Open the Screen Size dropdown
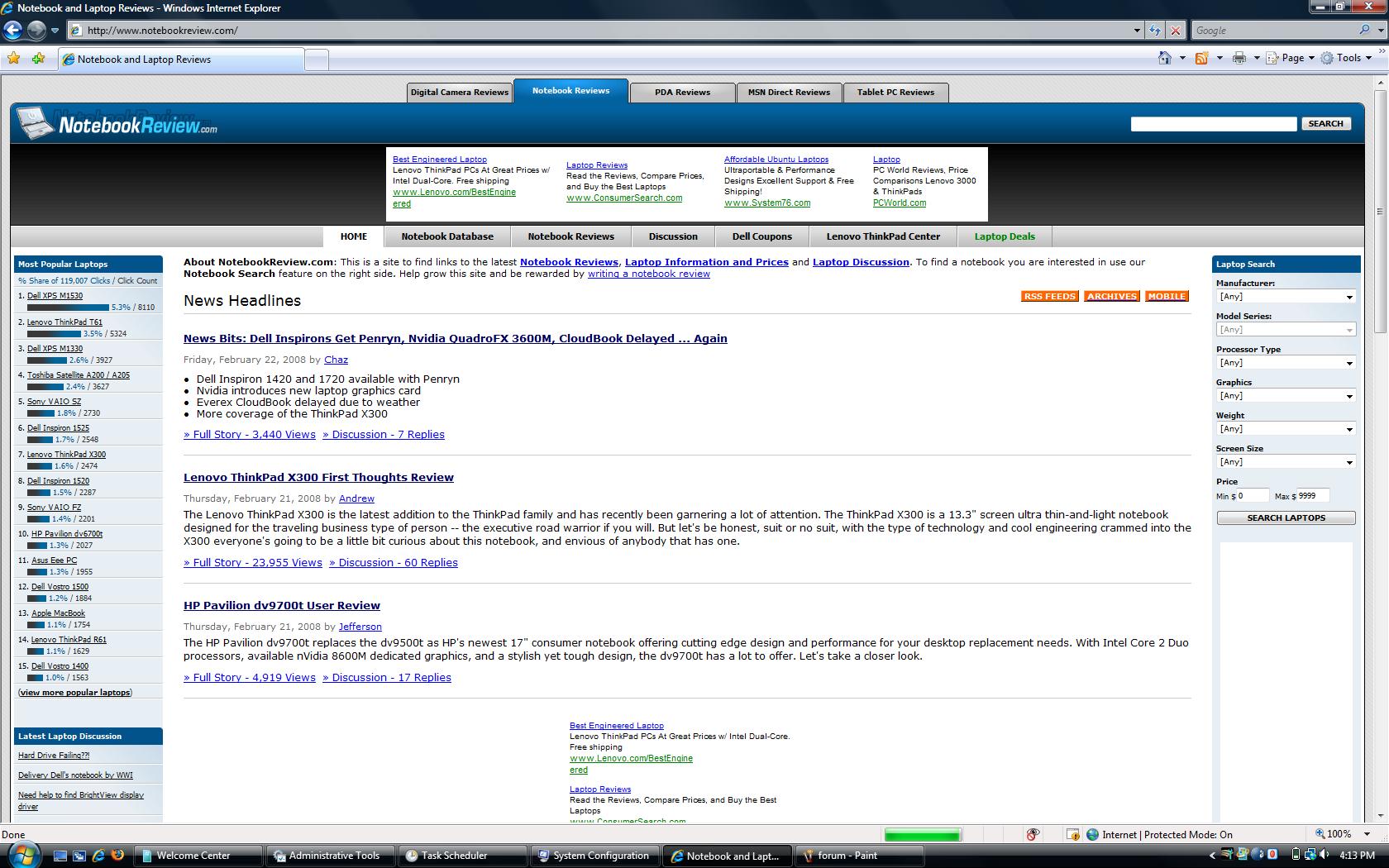Screen dimensions: 1389x868 (1286, 462)
